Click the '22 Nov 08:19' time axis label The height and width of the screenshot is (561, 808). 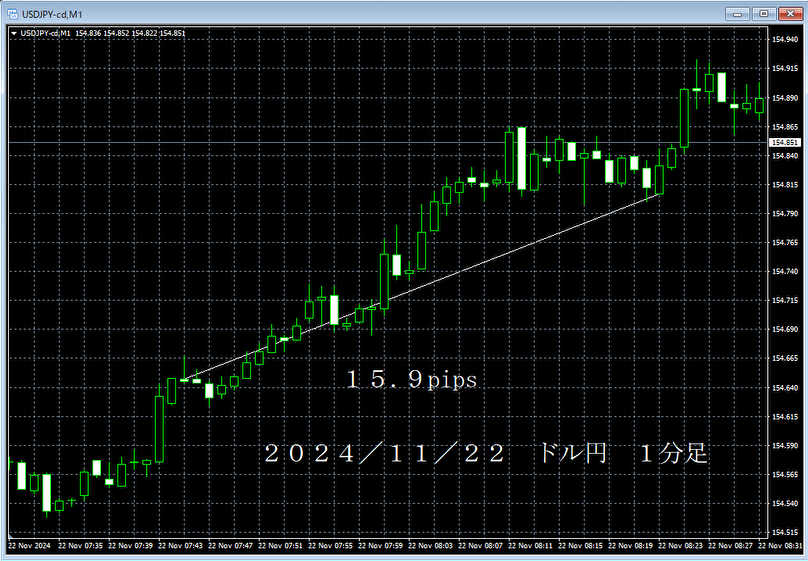coord(630,546)
